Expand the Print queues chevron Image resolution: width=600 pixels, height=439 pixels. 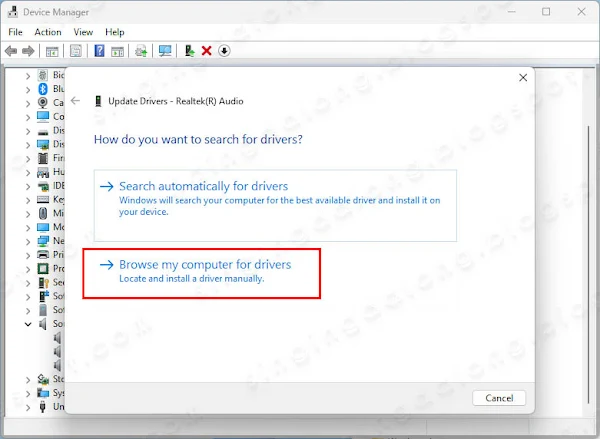coord(28,255)
